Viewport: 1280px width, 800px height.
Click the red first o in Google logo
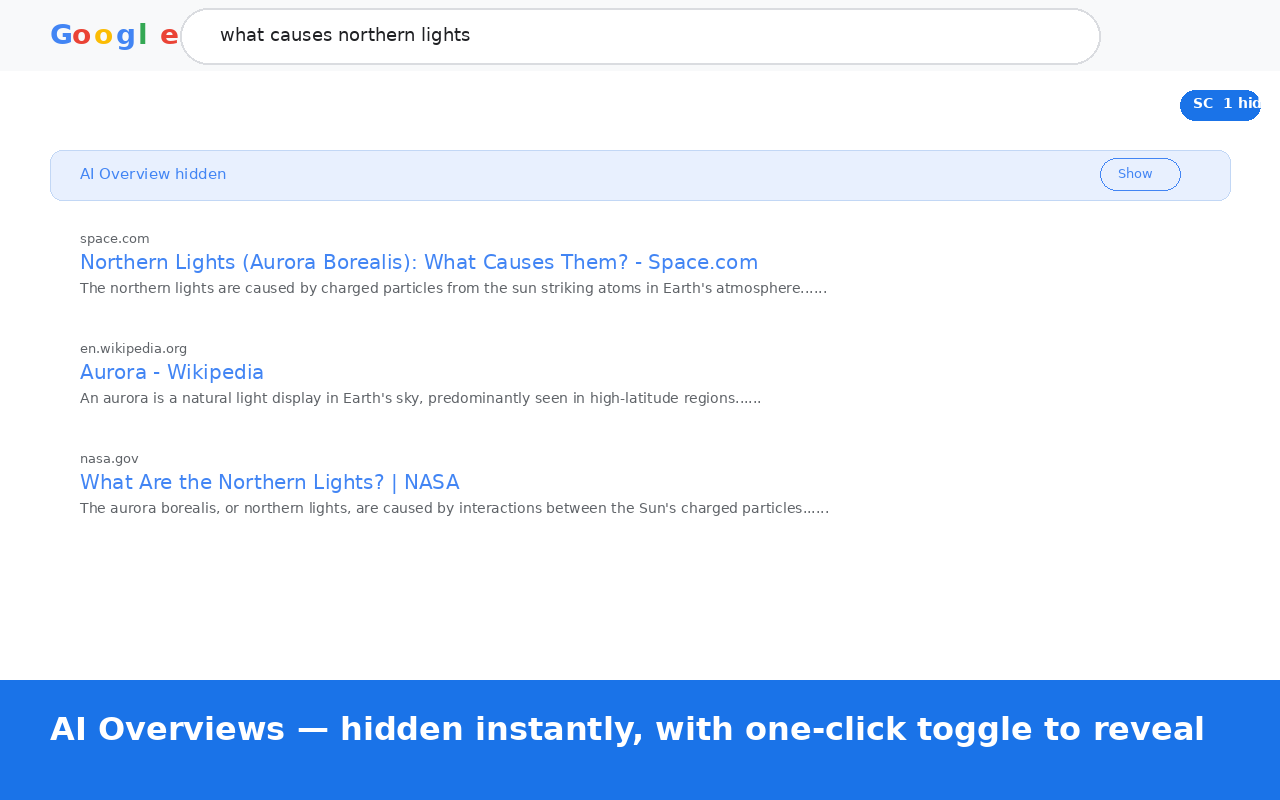tap(82, 35)
